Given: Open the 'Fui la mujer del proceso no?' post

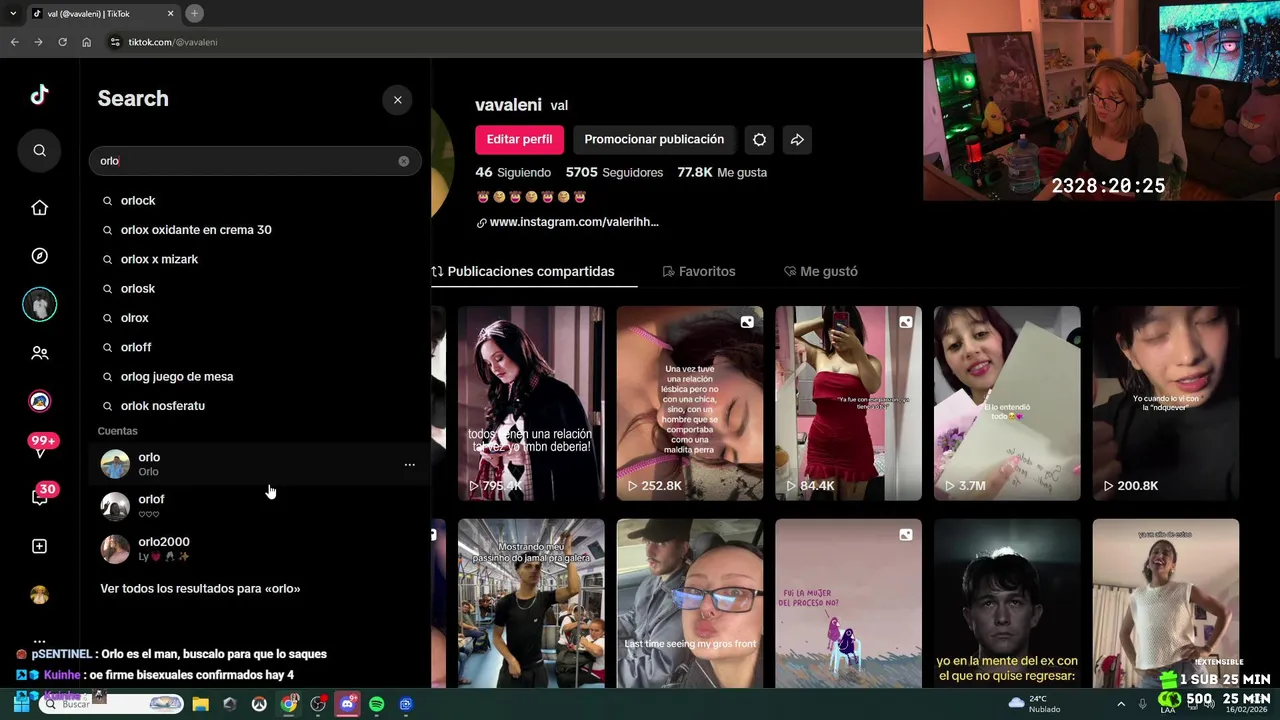Looking at the screenshot, I should [848, 603].
